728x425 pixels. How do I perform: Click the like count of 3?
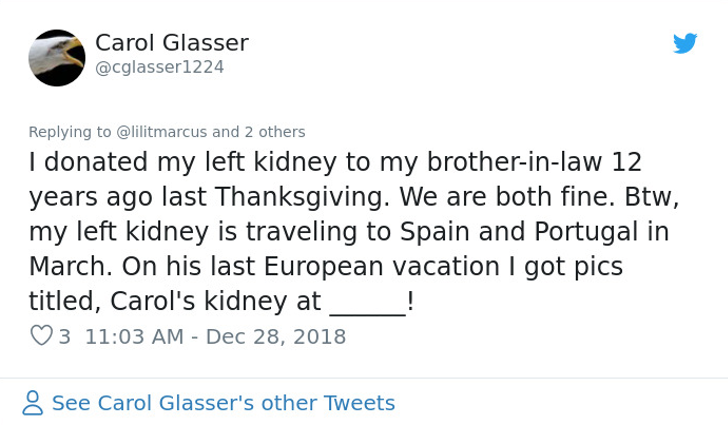[65, 336]
